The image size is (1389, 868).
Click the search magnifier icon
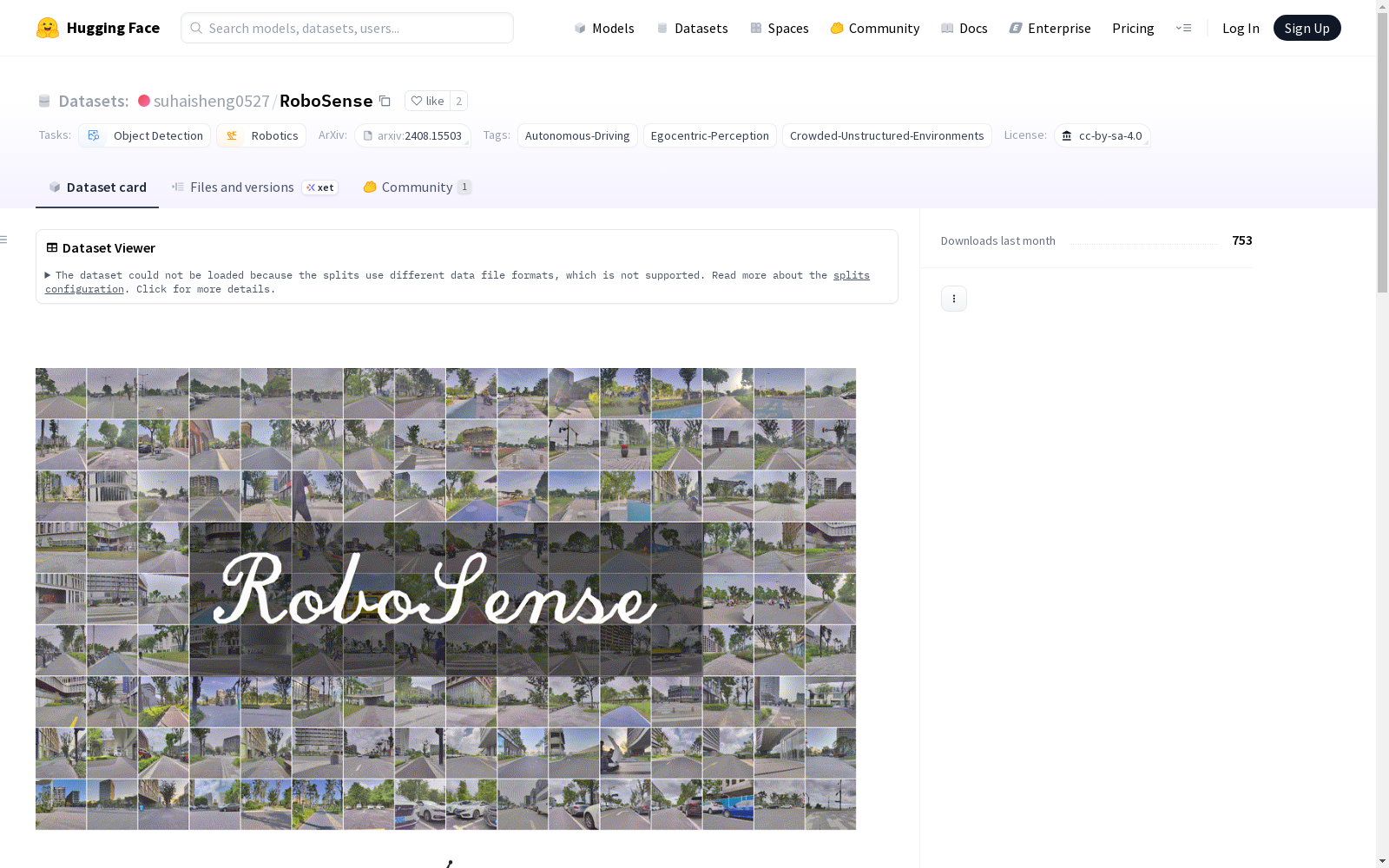click(x=196, y=28)
